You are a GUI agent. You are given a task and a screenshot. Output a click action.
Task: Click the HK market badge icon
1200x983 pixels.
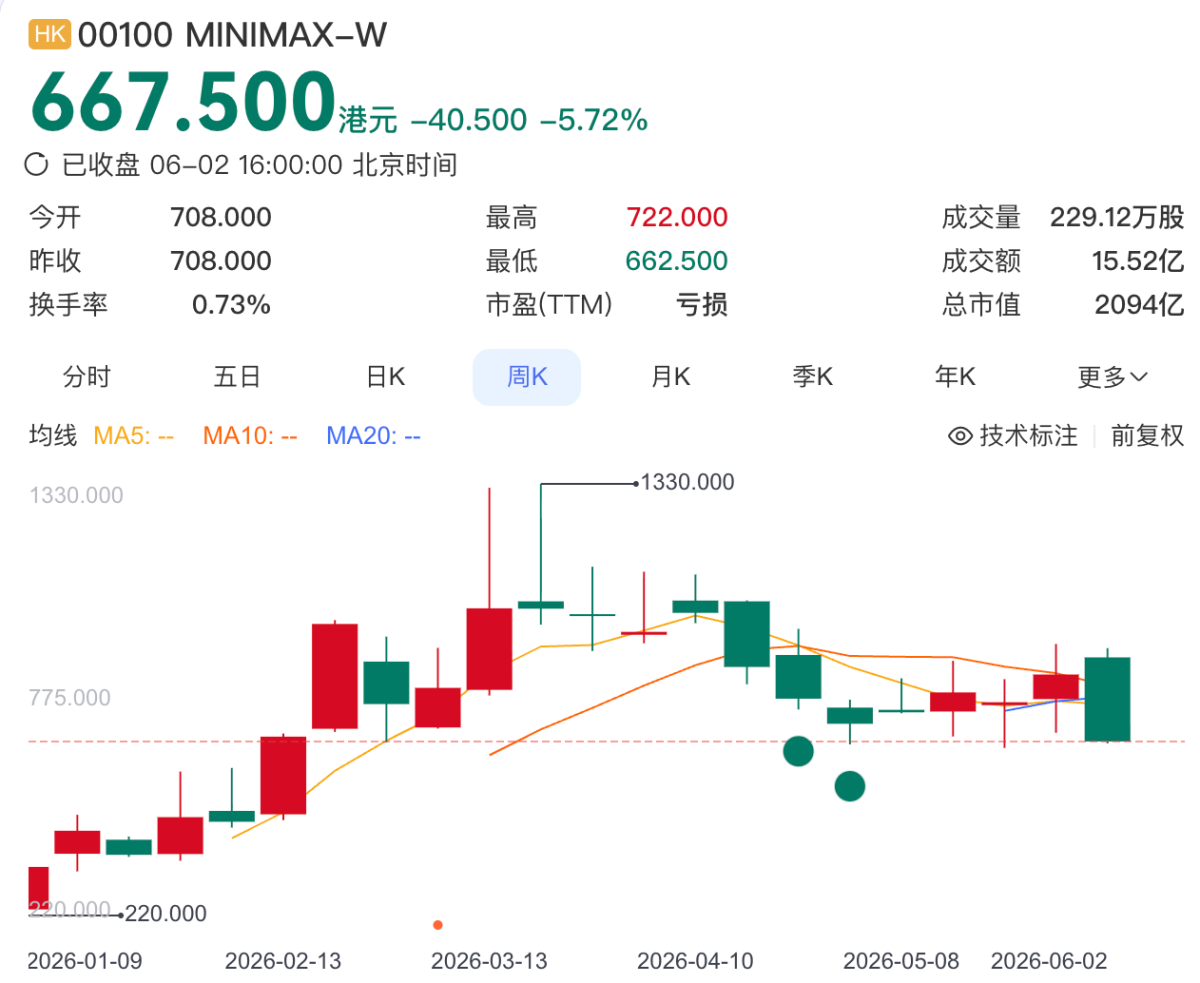[50, 35]
